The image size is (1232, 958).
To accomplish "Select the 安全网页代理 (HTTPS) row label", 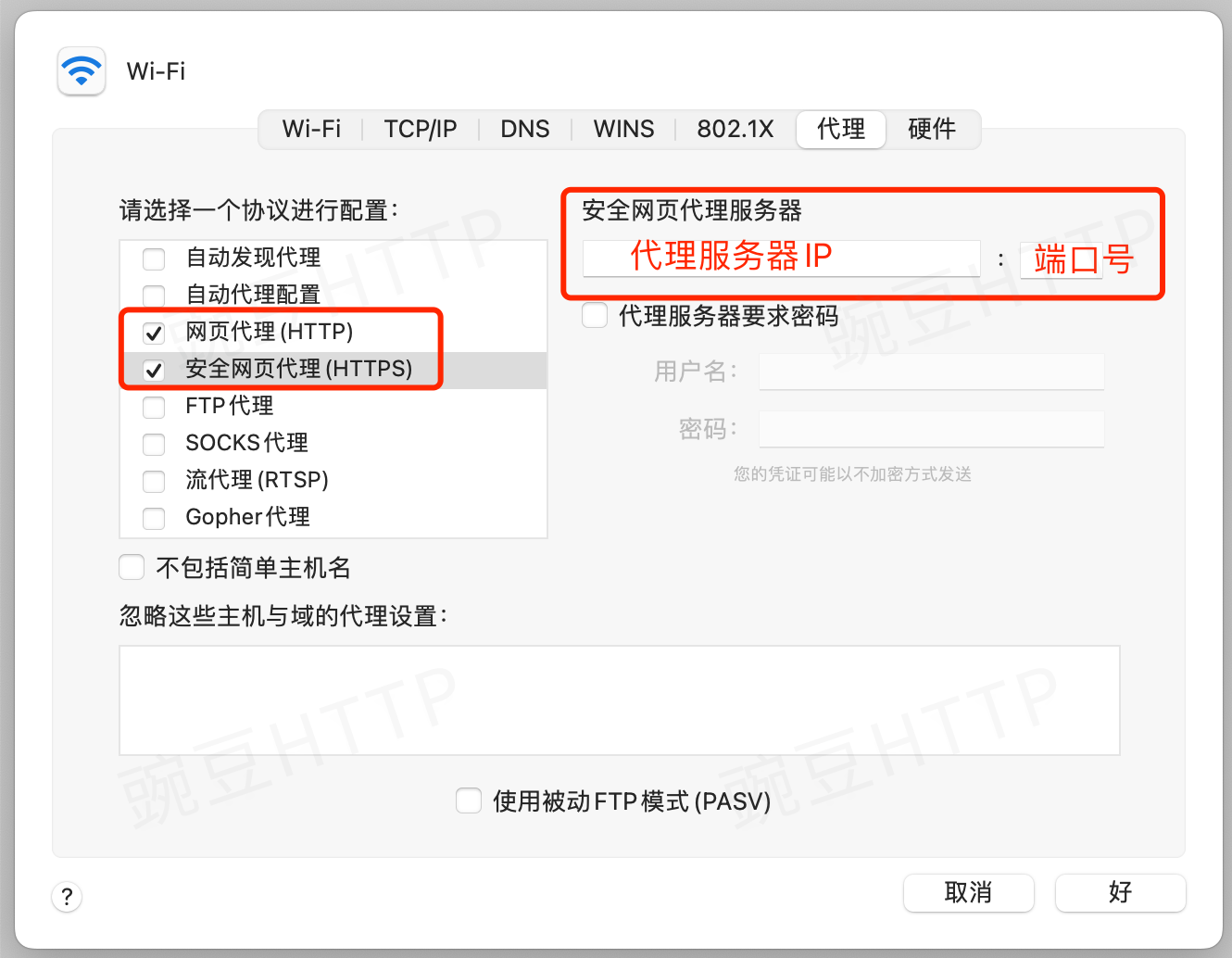I will (299, 369).
